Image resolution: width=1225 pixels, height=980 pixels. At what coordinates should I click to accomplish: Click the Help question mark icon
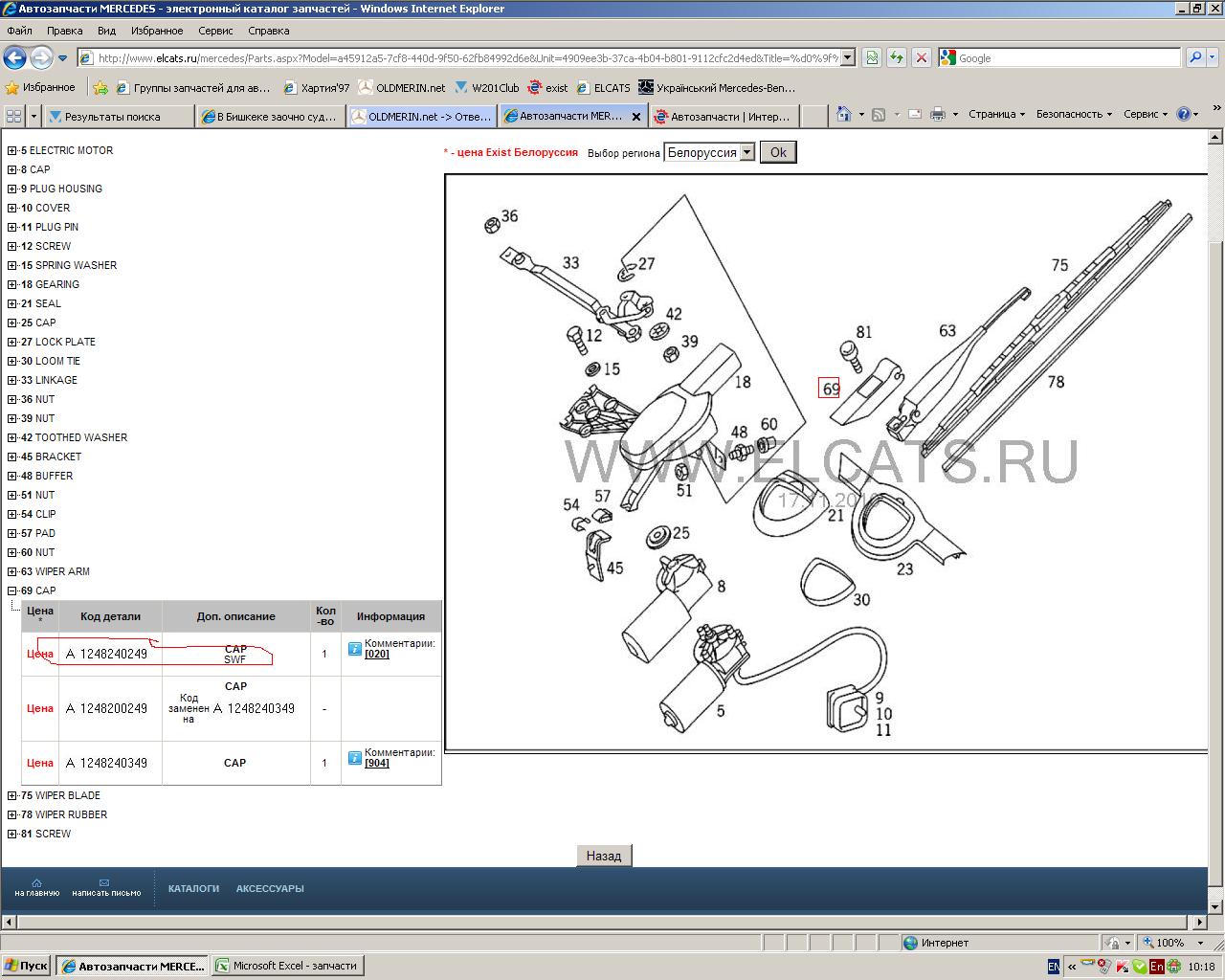click(x=1183, y=114)
